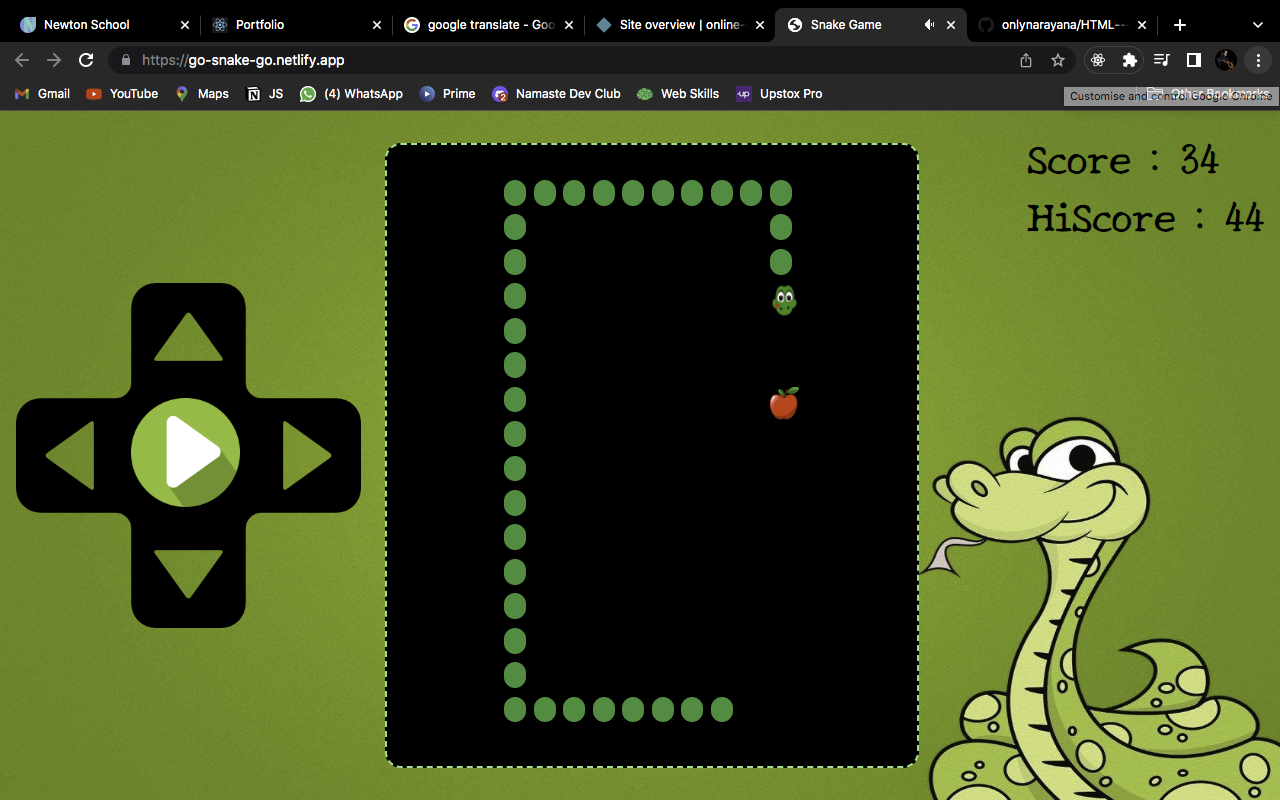Viewport: 1280px width, 800px height.
Task: Click the red apple in the game board
Action: (784, 403)
